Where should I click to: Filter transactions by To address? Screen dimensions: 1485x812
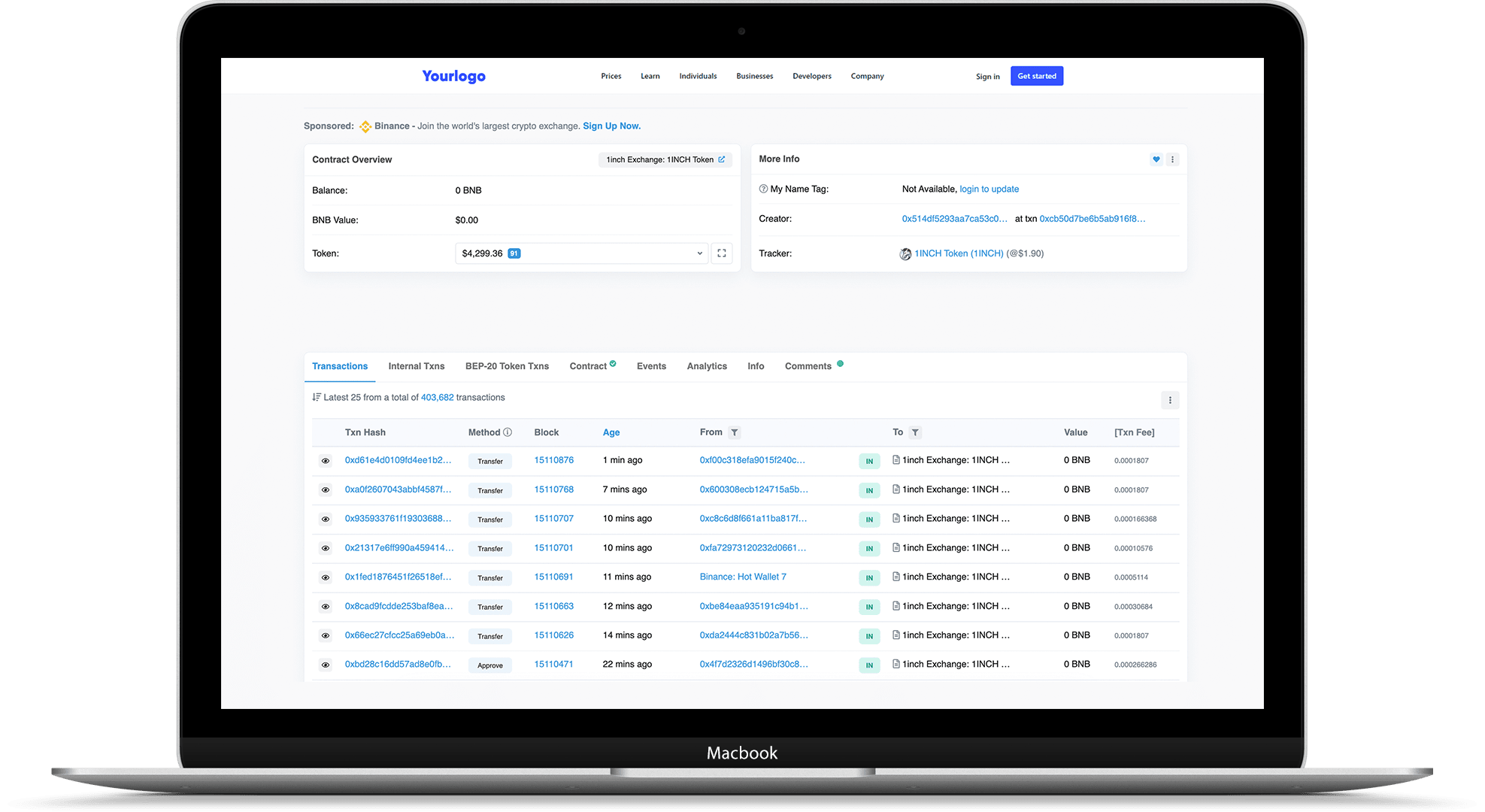coord(915,432)
